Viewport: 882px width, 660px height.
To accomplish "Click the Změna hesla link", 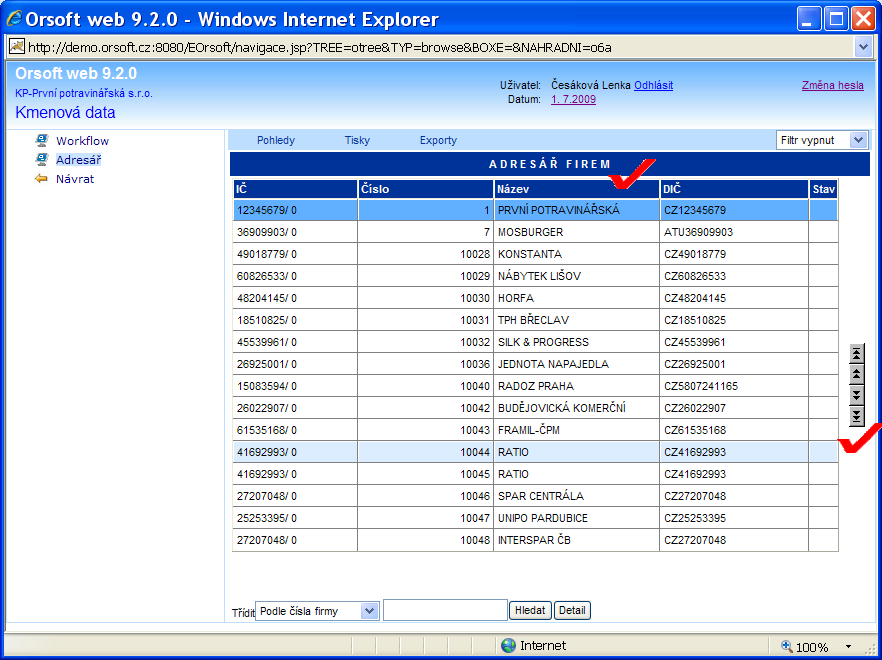I will point(832,86).
